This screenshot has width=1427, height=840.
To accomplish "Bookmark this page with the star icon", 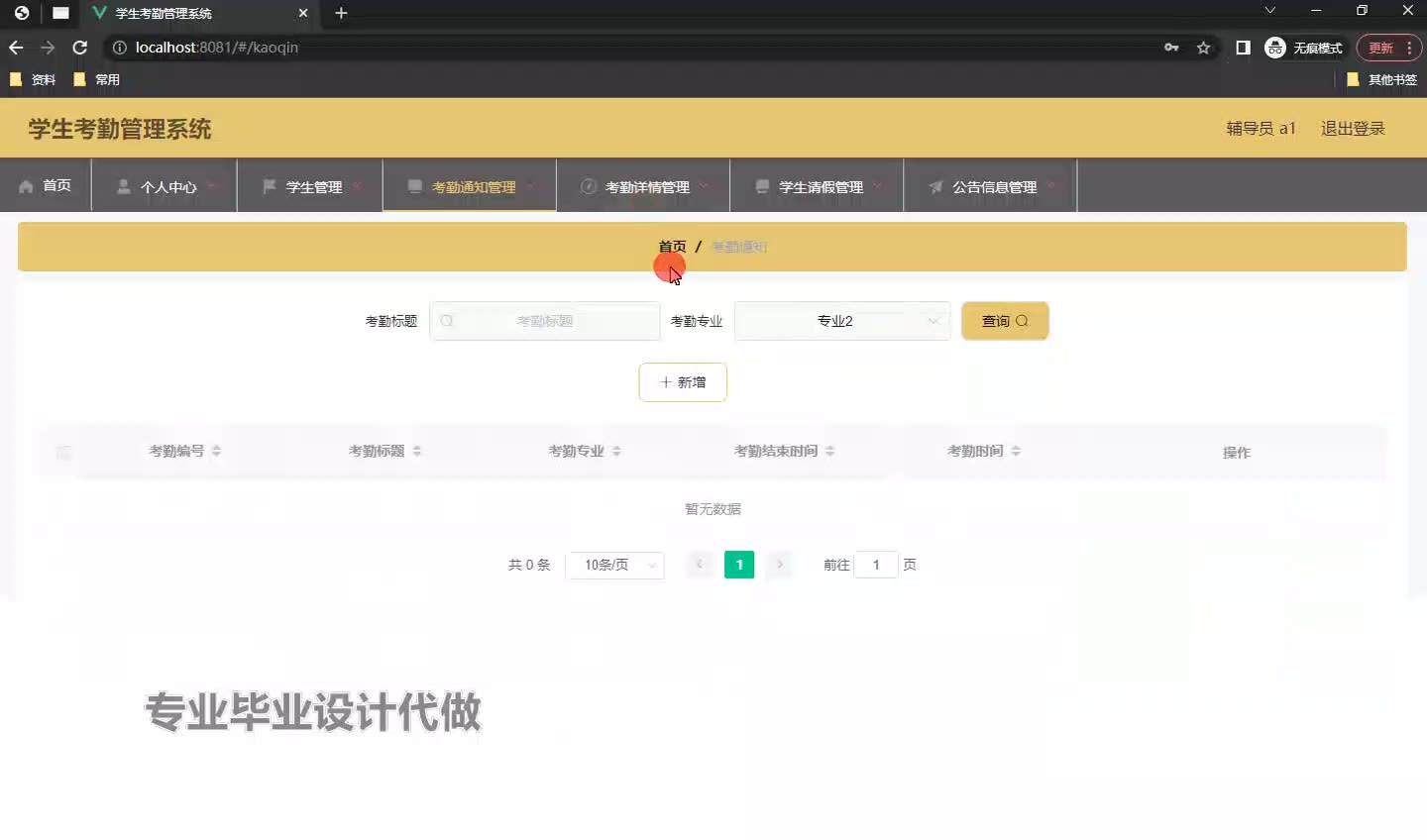I will 1203,48.
